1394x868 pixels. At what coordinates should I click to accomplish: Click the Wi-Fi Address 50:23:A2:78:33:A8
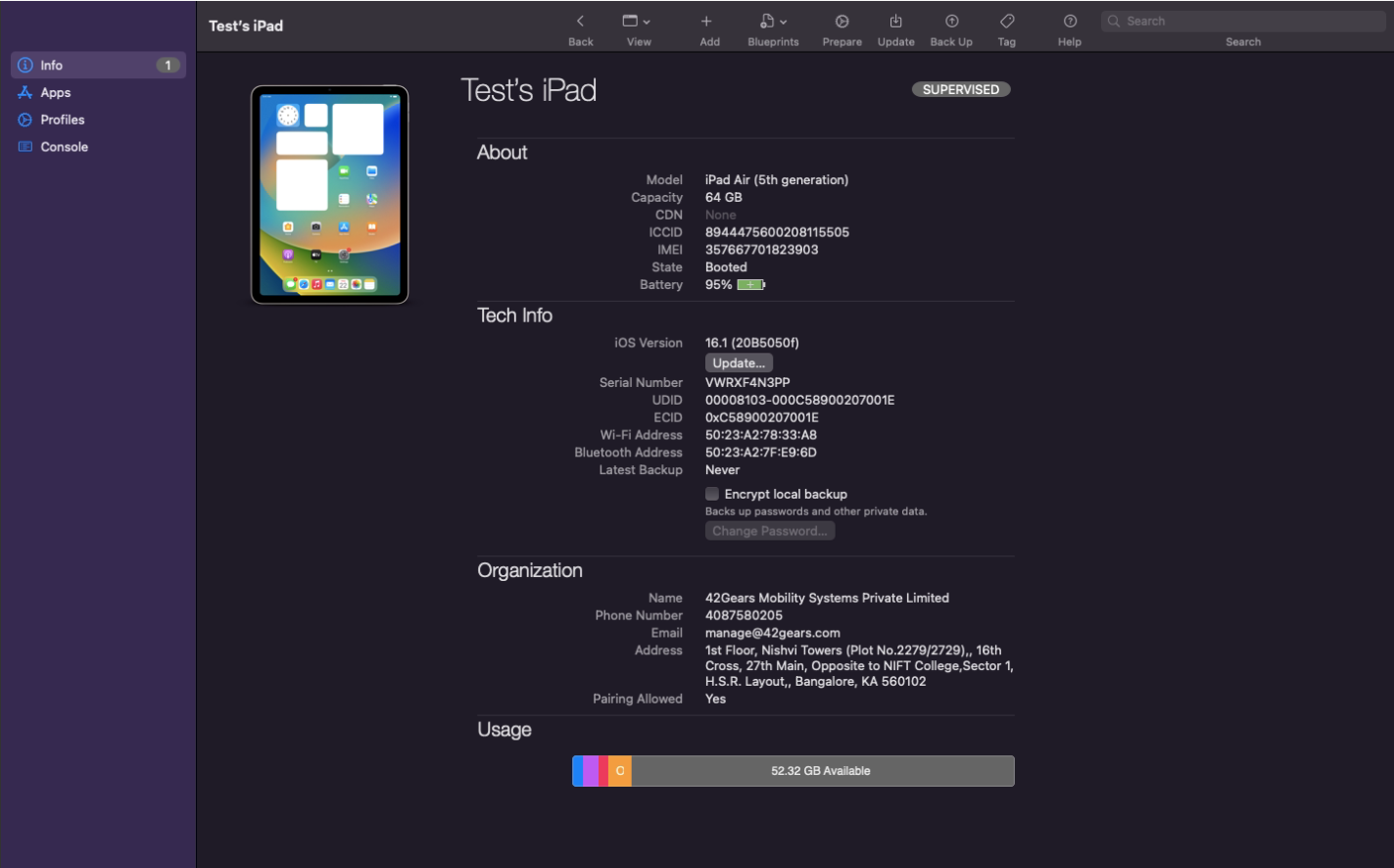761,435
